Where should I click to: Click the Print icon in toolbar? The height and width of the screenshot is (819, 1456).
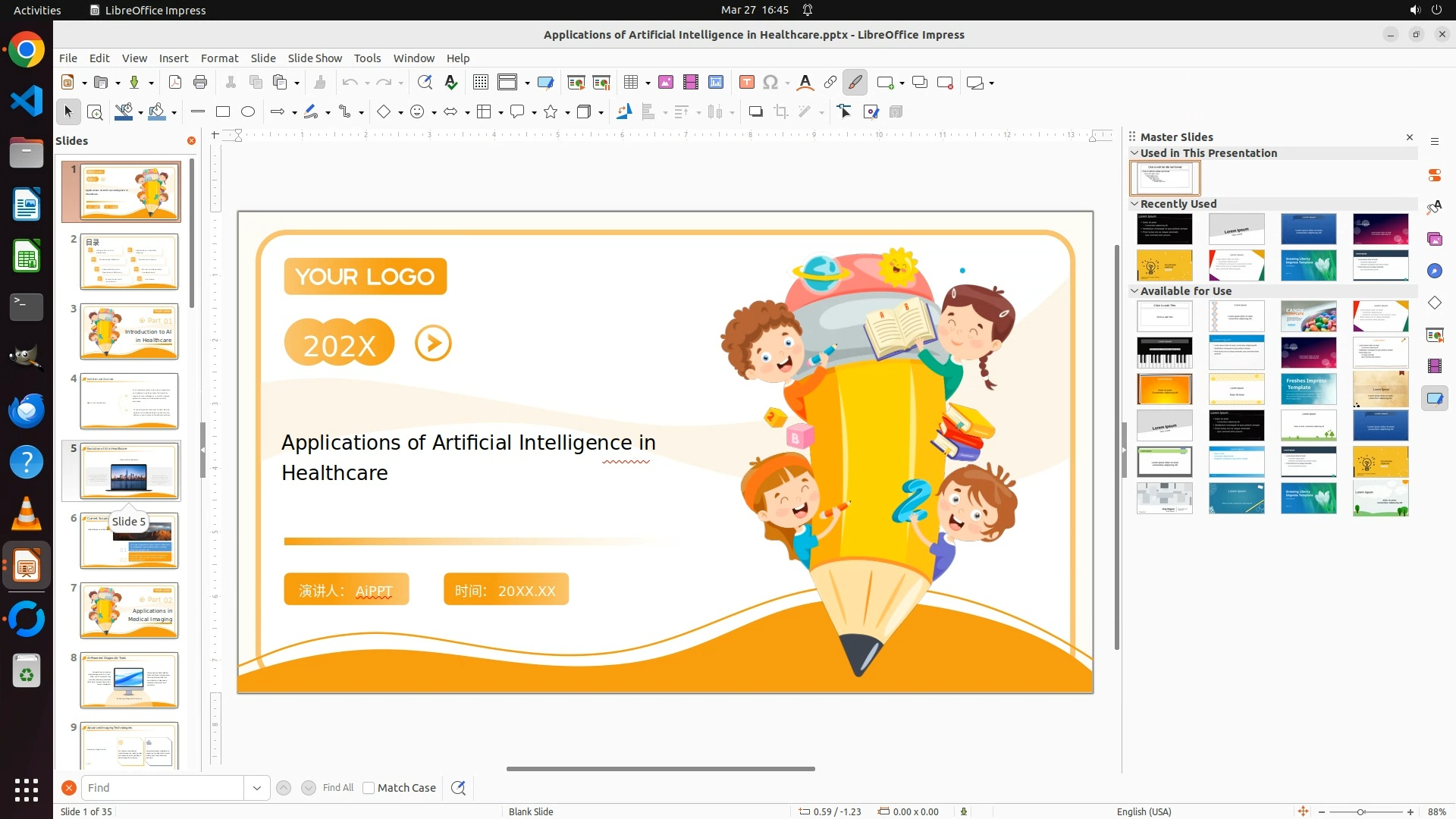[200, 83]
